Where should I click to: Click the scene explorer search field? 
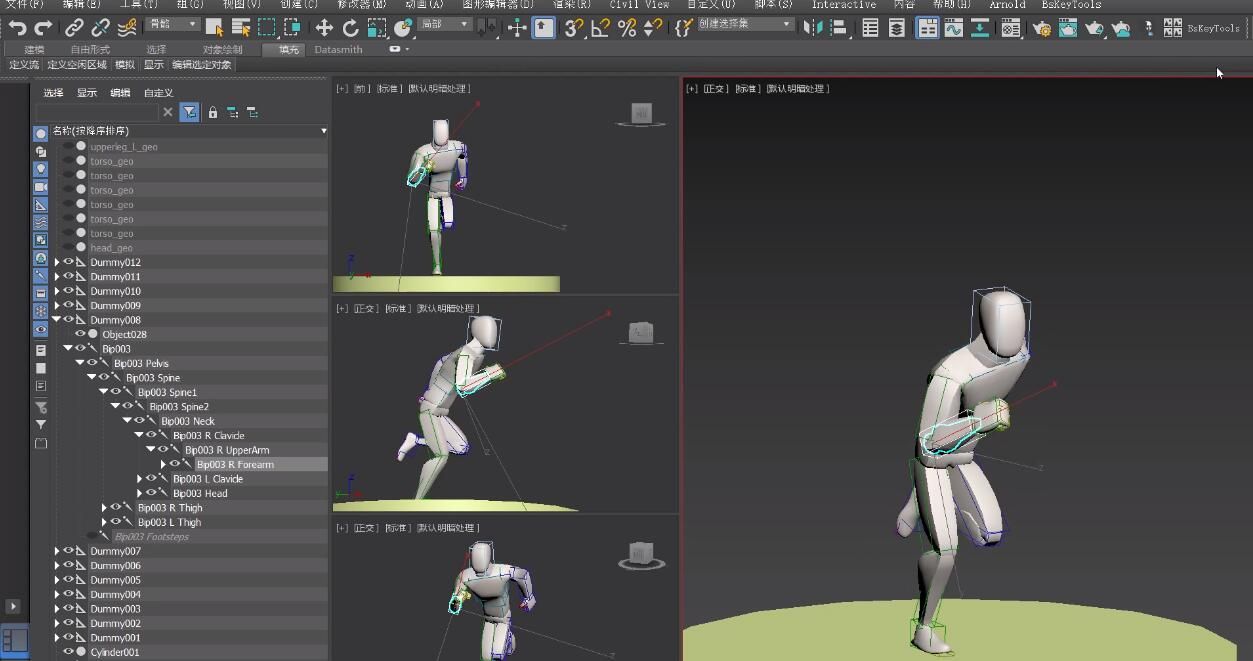tap(98, 113)
